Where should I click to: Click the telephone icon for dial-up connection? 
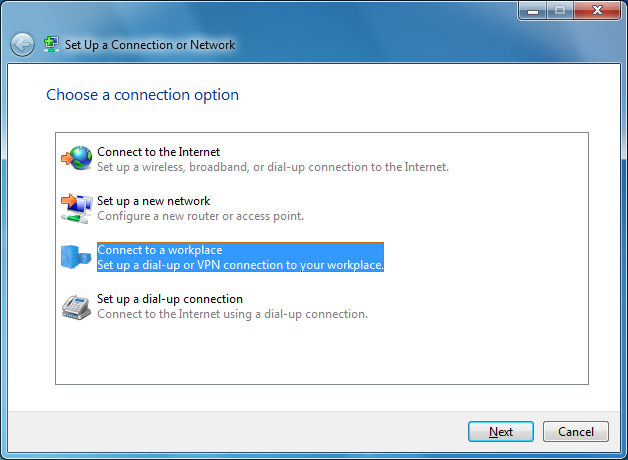[x=76, y=306]
